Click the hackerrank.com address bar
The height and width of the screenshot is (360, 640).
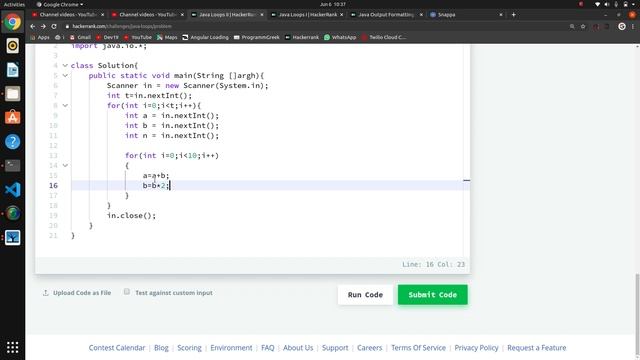[314, 26]
